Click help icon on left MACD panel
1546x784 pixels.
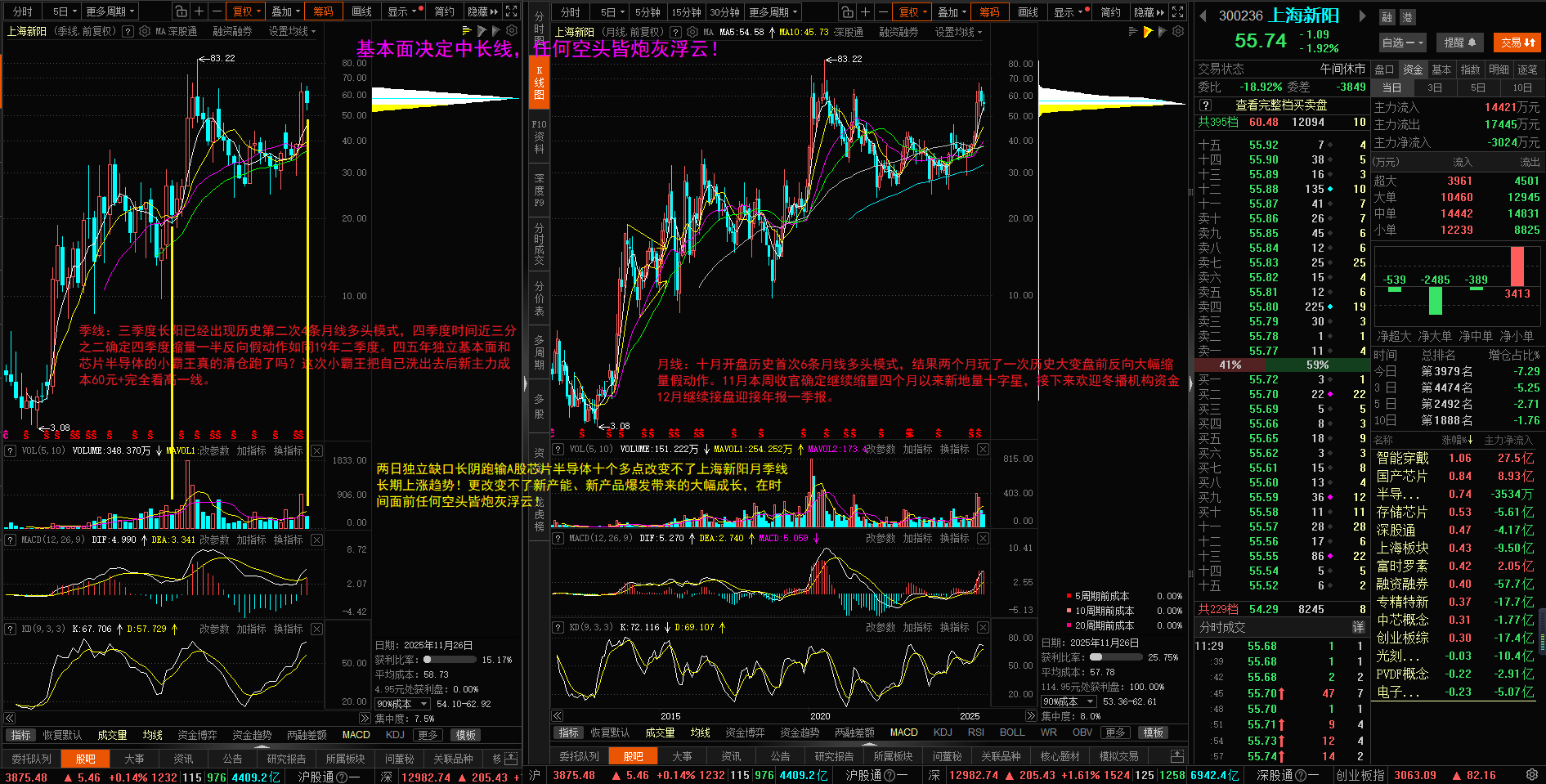11,540
